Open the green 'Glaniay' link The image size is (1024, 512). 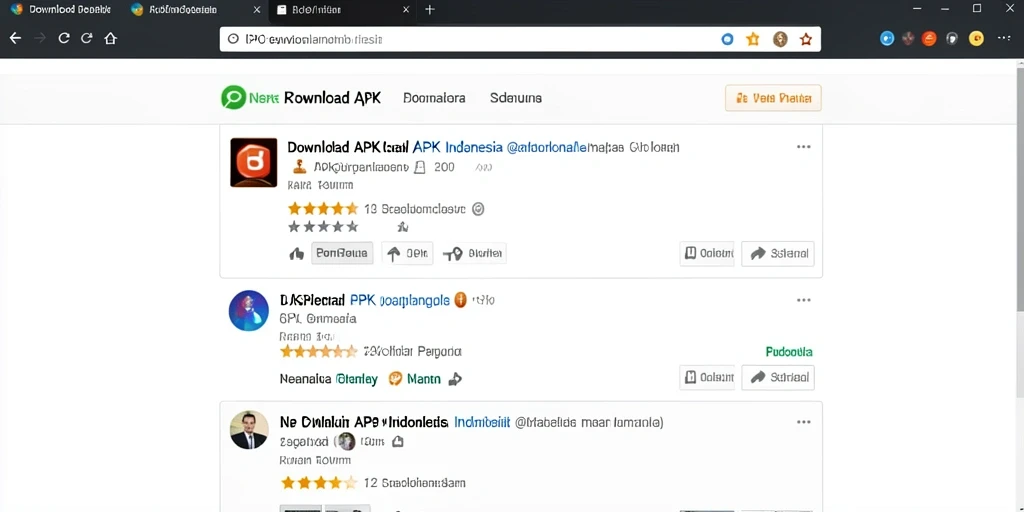click(x=357, y=379)
